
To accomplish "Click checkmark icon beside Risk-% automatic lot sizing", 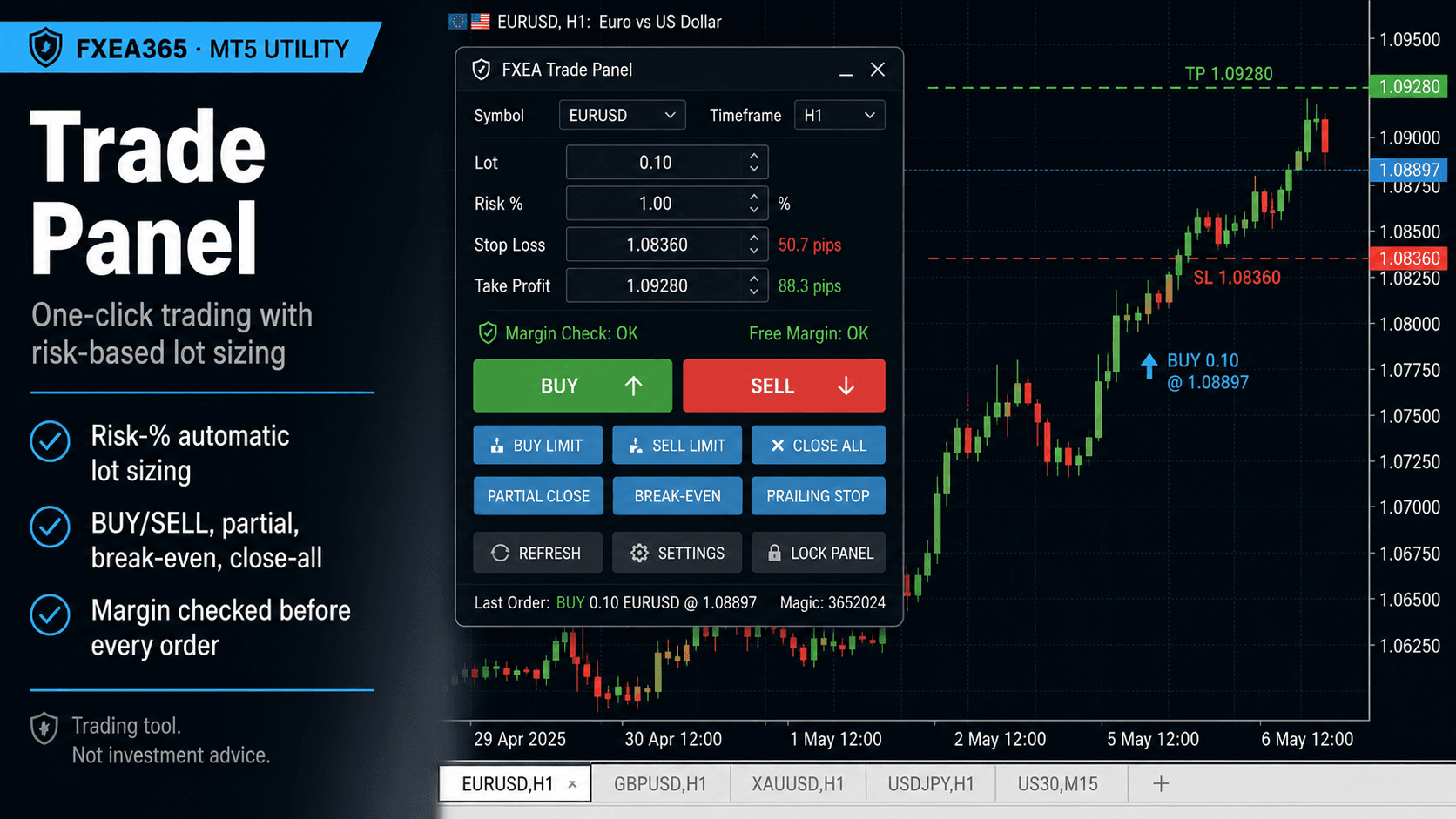I will pos(51,442).
